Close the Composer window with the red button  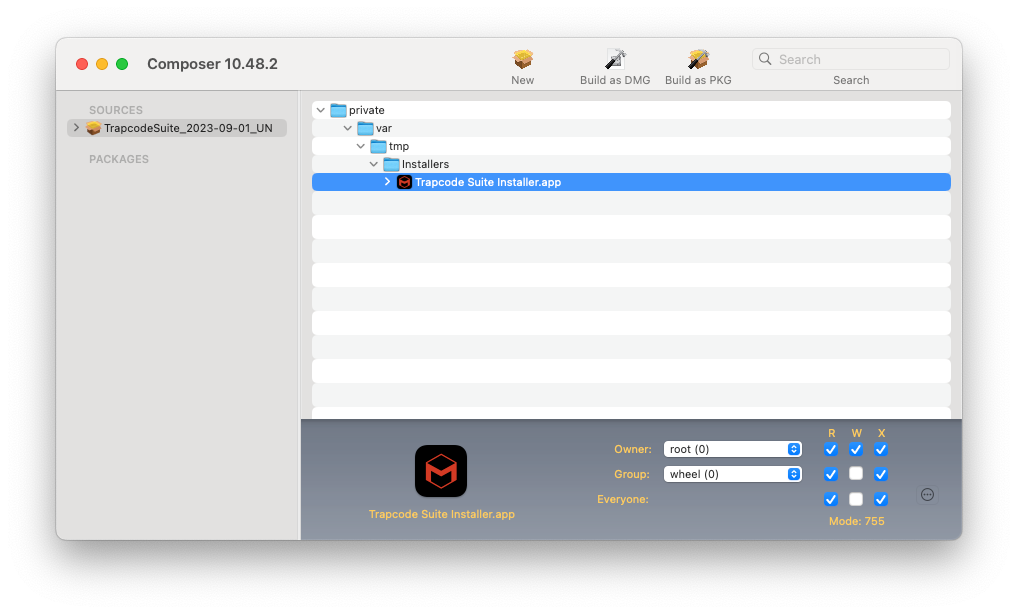(x=82, y=64)
